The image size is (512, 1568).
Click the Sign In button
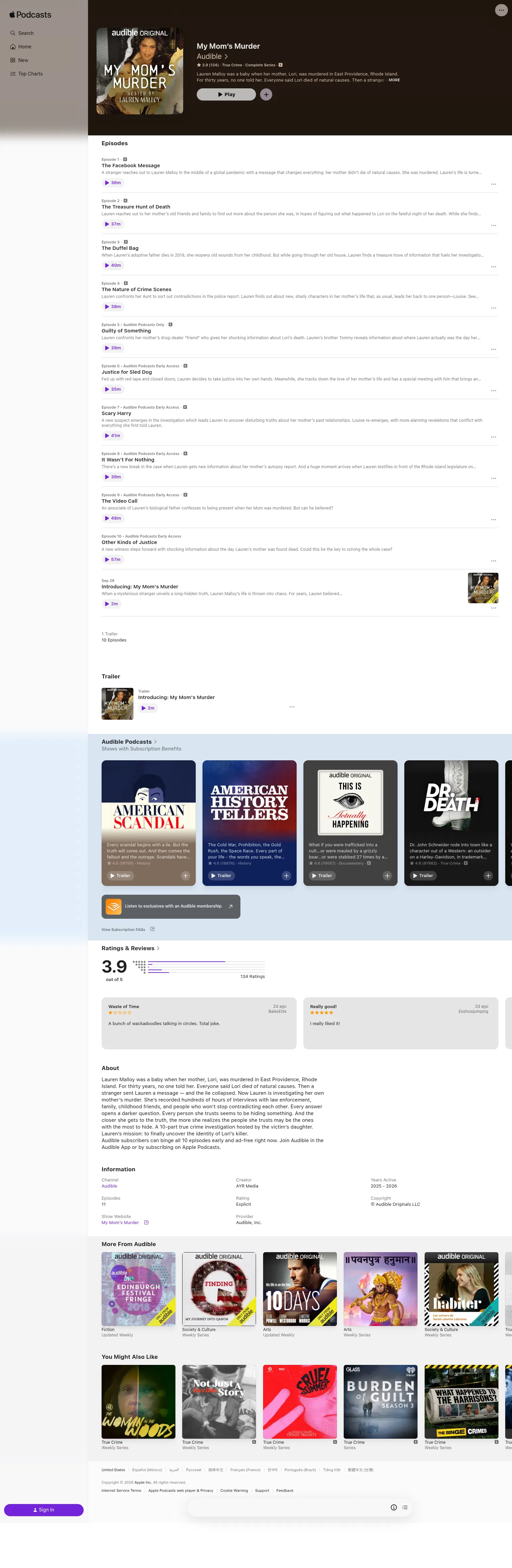click(x=44, y=1509)
